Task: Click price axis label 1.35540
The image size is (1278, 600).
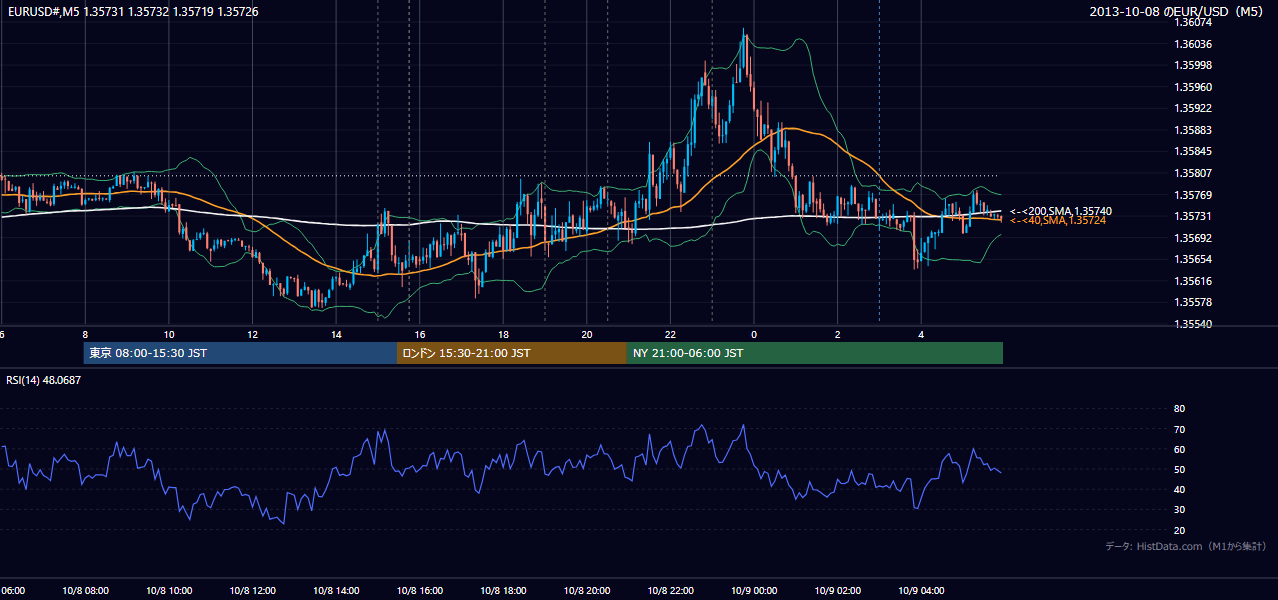Action: pyautogui.click(x=1195, y=324)
